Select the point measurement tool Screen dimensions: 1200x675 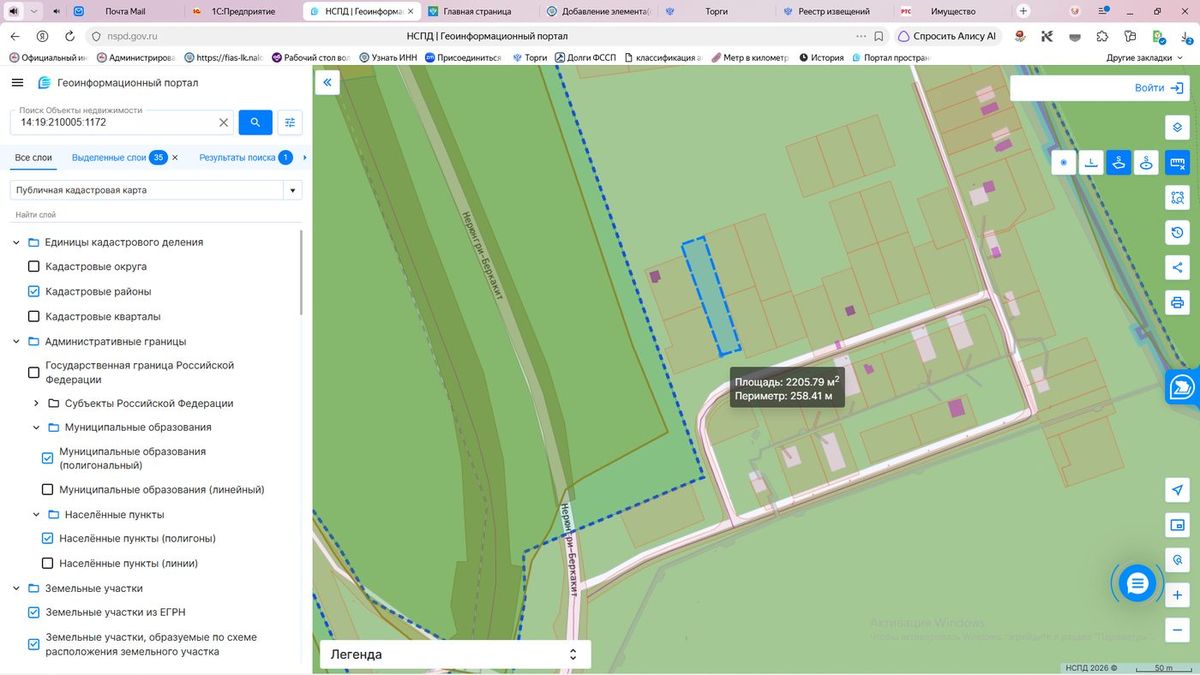tap(1063, 162)
